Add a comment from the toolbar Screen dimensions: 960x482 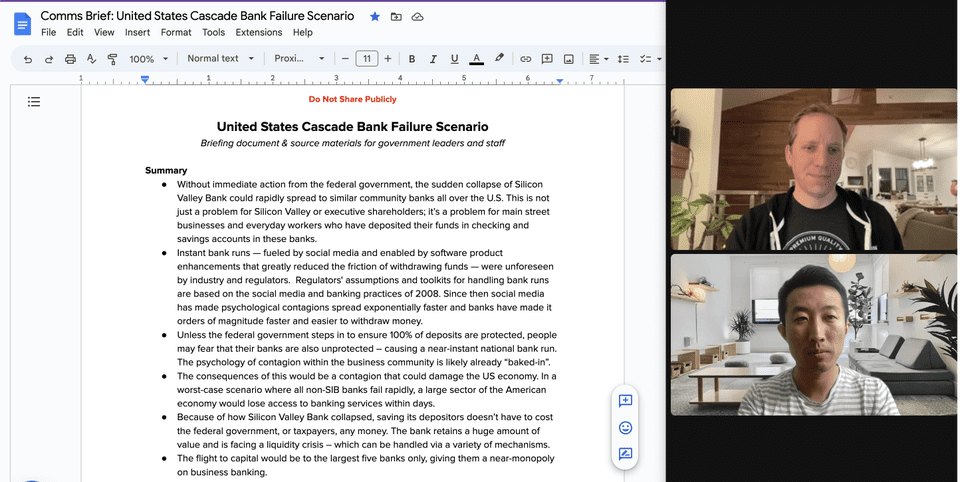tap(547, 59)
